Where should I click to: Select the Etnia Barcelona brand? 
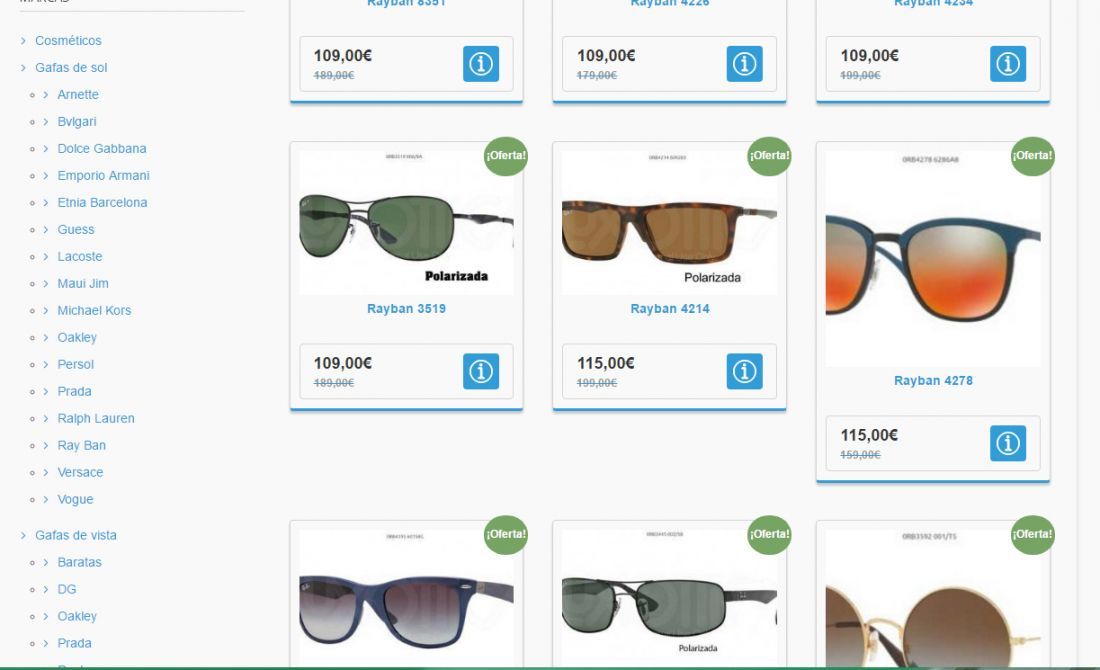102,203
